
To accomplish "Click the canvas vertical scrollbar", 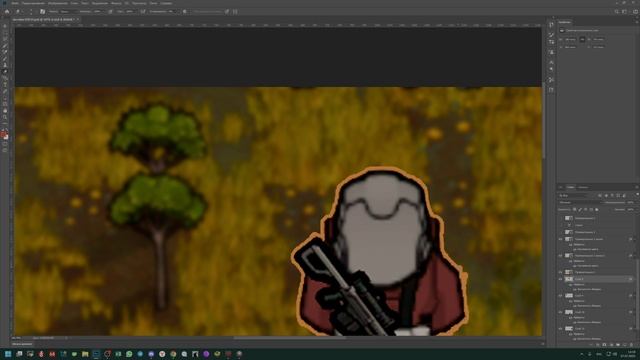I will coord(544,120).
